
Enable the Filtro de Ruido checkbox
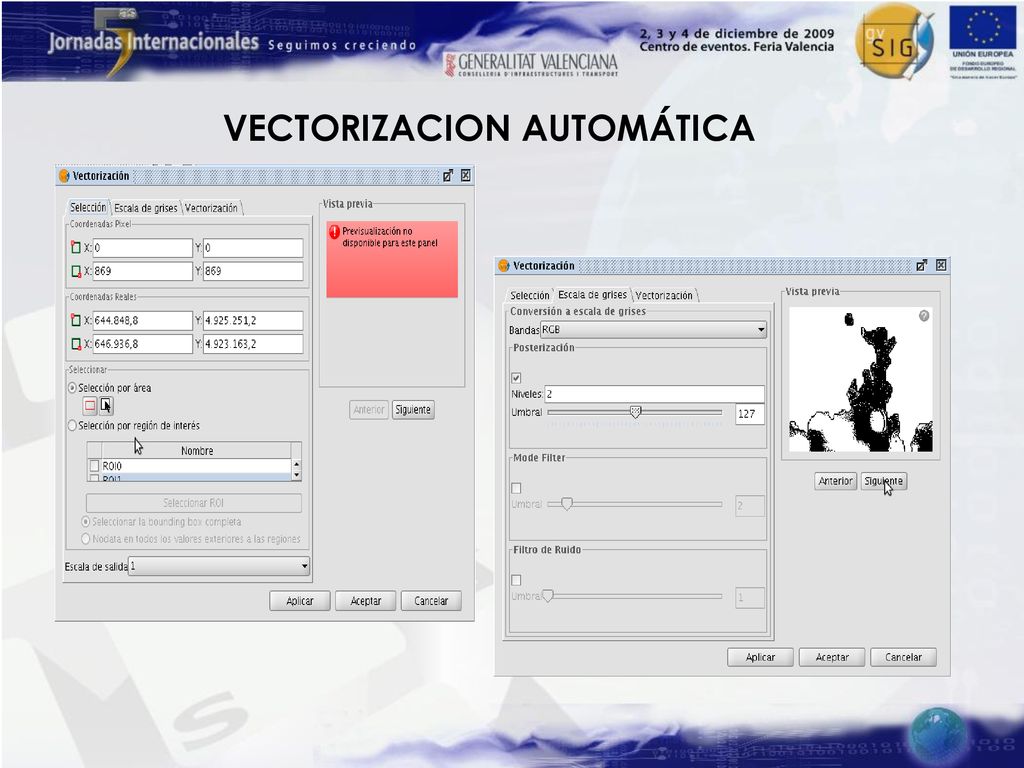tap(517, 580)
